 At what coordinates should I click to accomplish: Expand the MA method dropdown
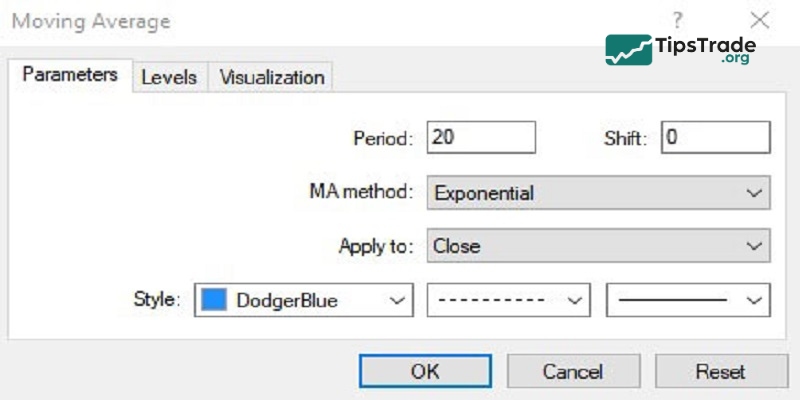pyautogui.click(x=598, y=193)
